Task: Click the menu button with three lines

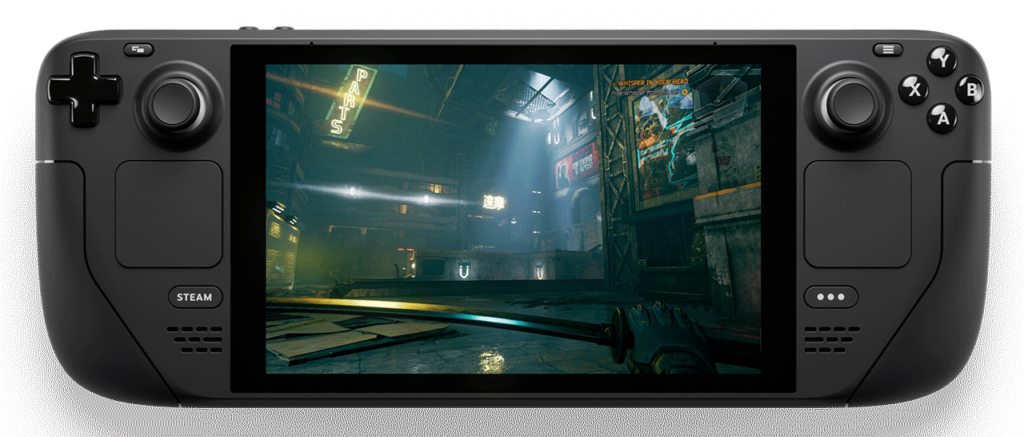Action: 888,49
